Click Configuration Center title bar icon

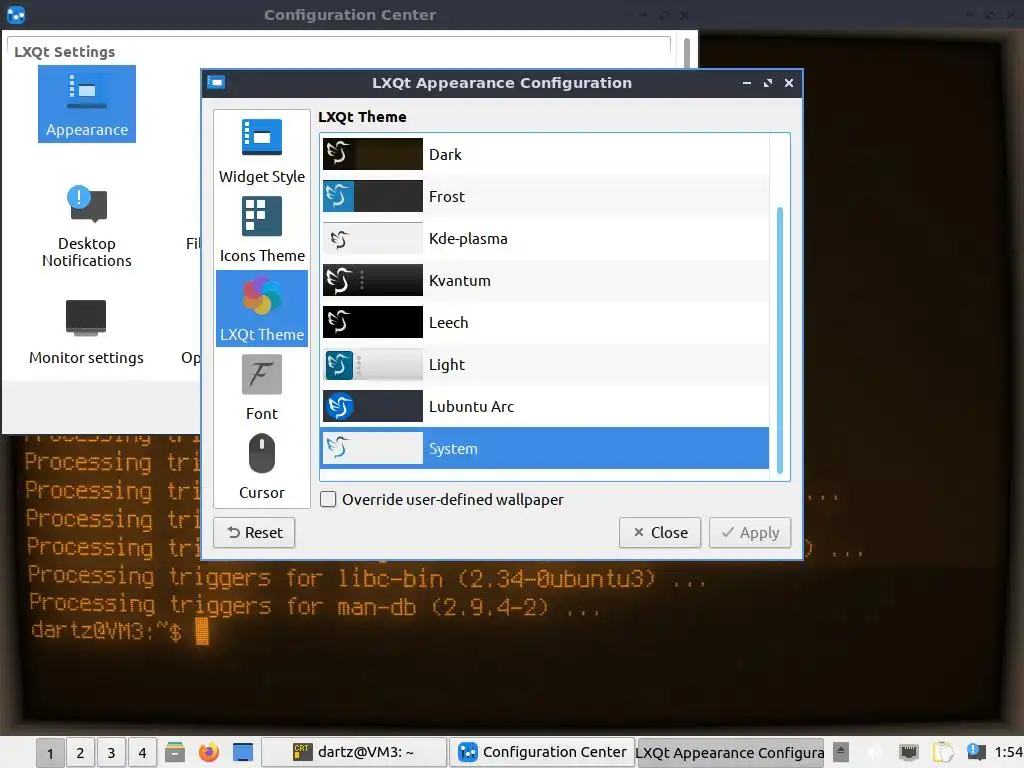[16, 14]
